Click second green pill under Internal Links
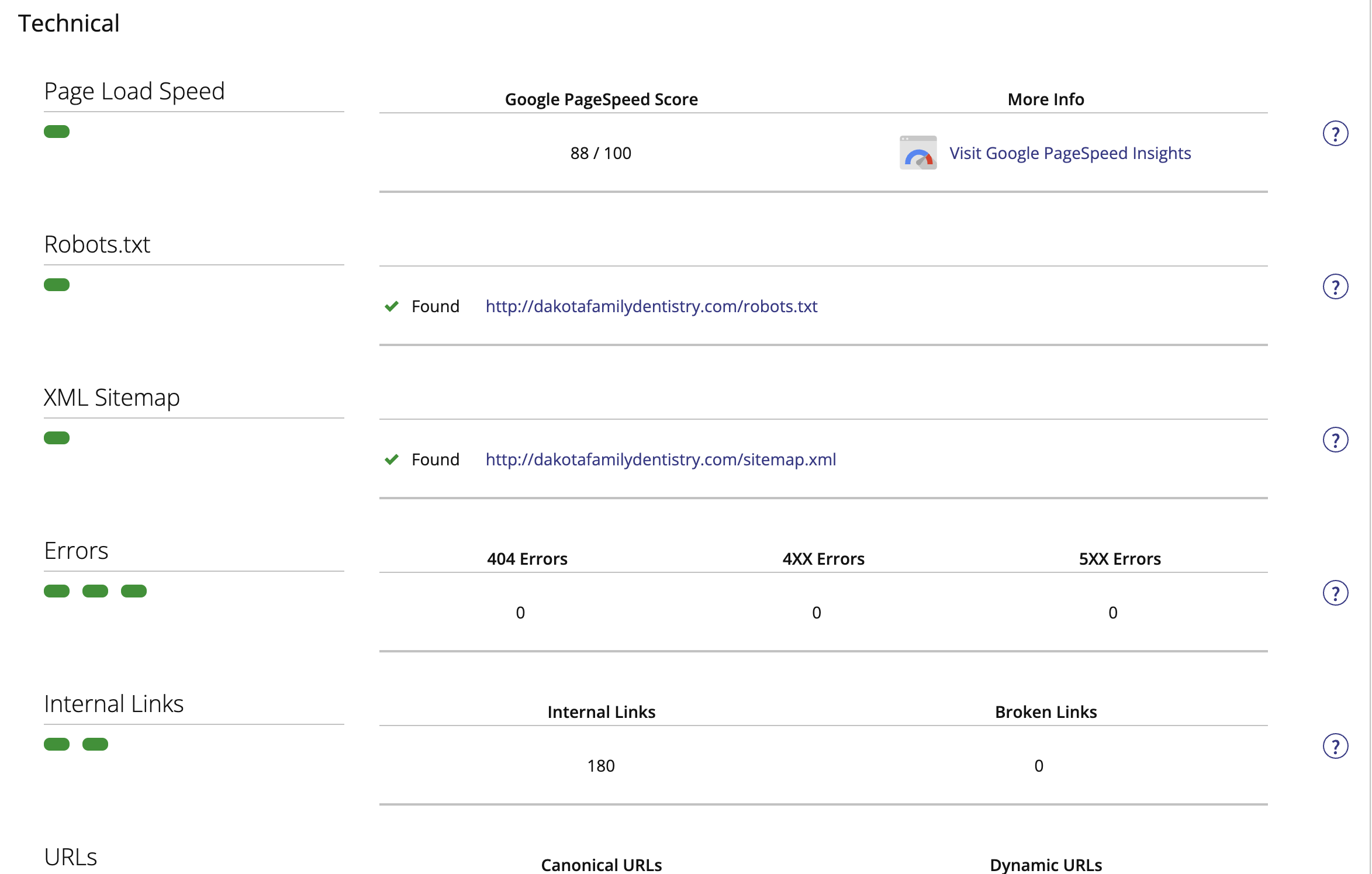Viewport: 1372px width, 874px height. 95,744
